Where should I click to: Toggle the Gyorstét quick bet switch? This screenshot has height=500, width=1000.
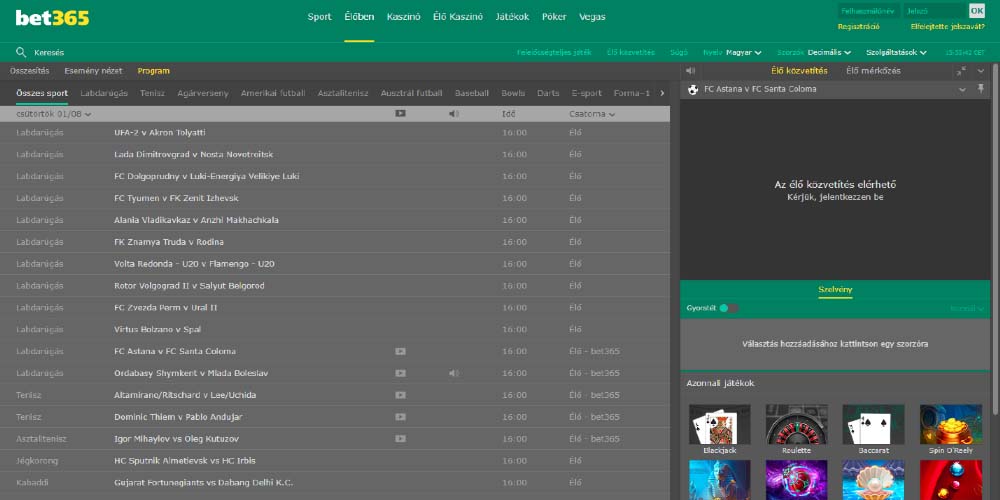(x=728, y=308)
